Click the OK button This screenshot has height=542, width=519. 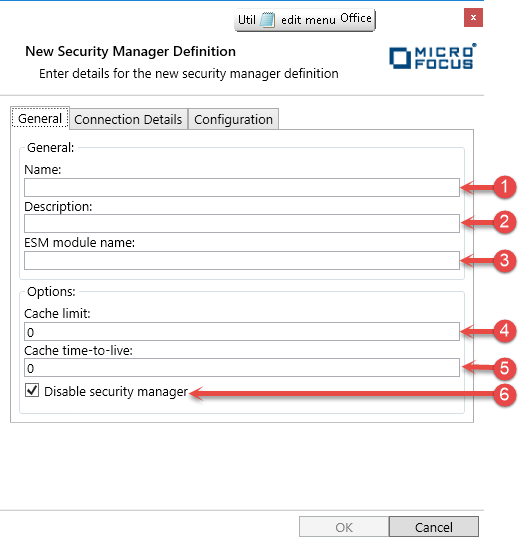[x=344, y=527]
